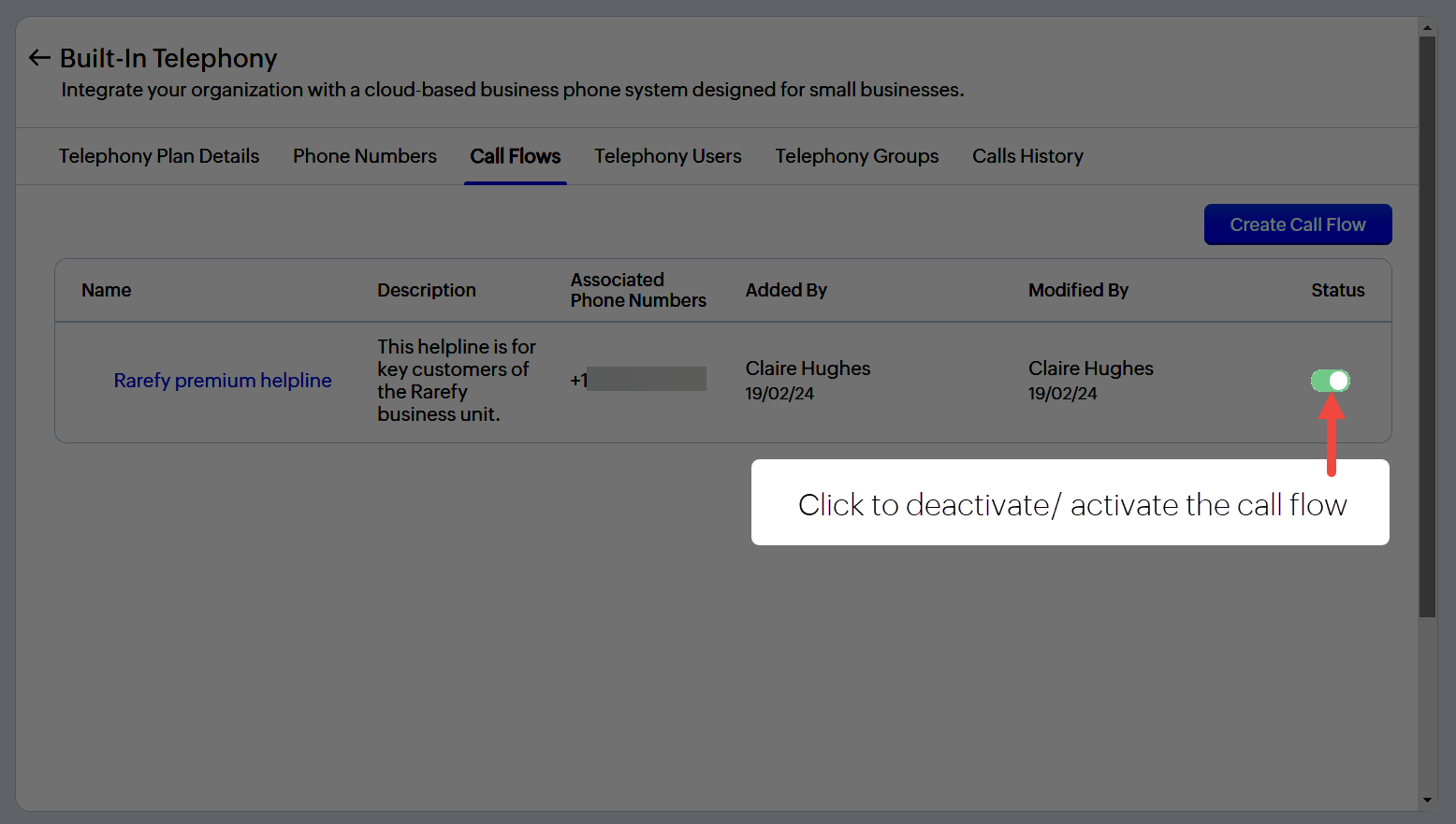
Task: Toggle the Rarefy premium helpline status switch
Action: tap(1330, 381)
